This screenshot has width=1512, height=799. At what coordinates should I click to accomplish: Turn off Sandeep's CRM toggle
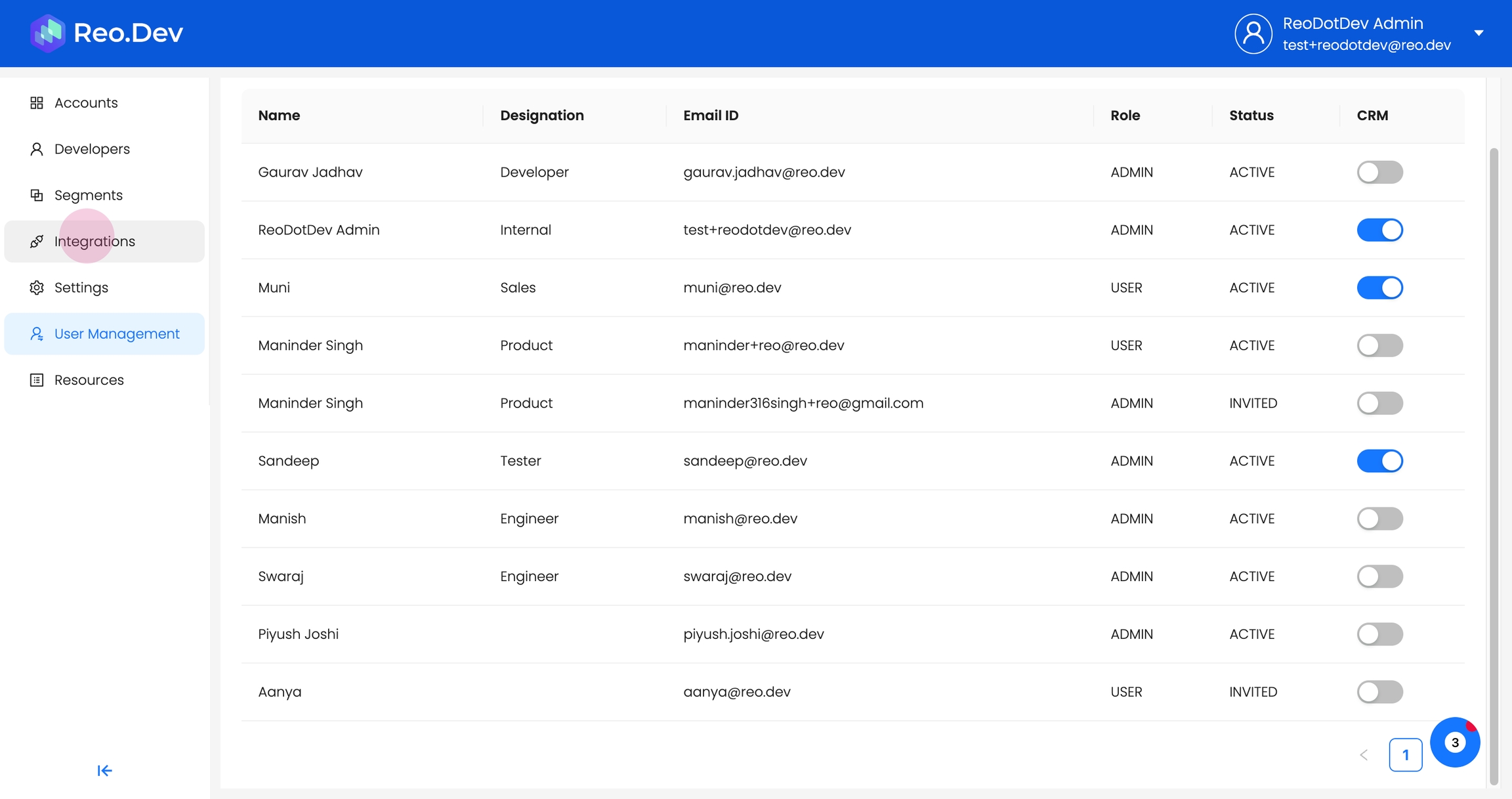click(1379, 461)
